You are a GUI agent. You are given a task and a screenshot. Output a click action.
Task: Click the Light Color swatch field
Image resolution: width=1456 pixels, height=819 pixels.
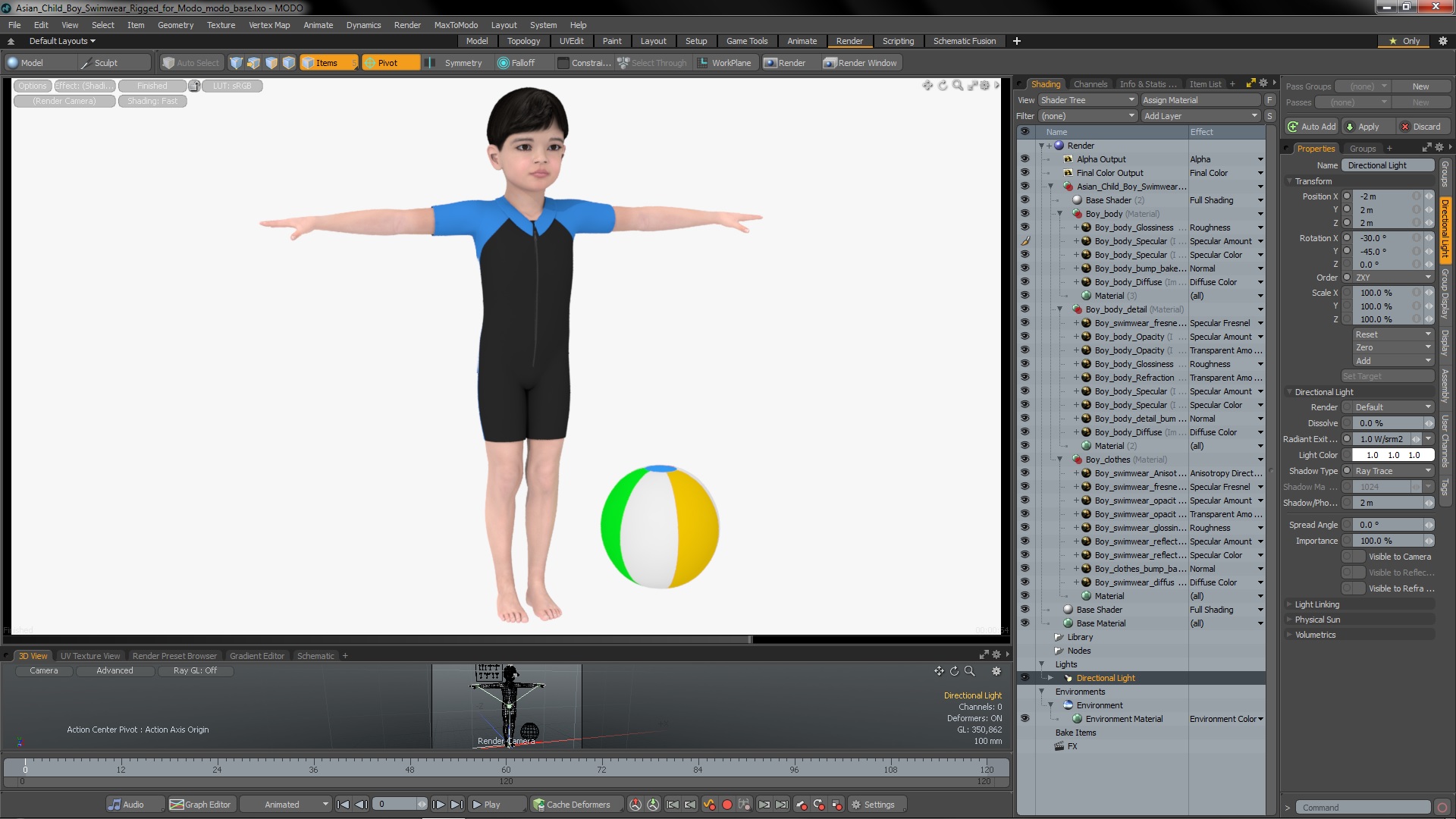click(x=1392, y=455)
